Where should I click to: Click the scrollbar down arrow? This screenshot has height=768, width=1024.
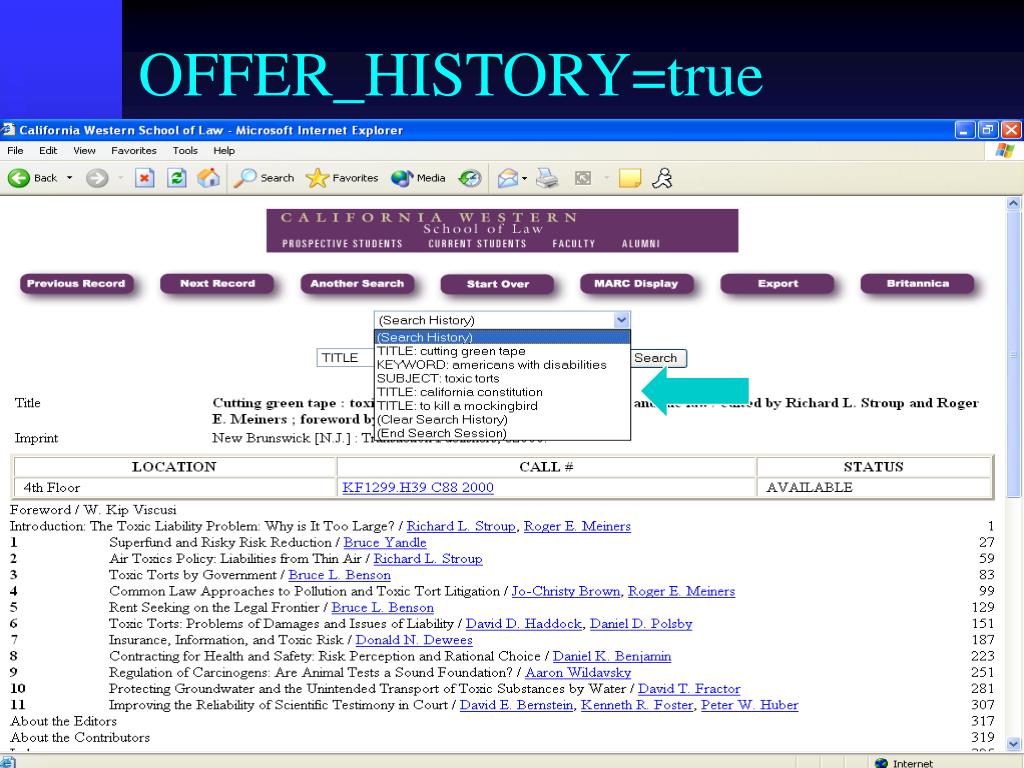click(1013, 743)
